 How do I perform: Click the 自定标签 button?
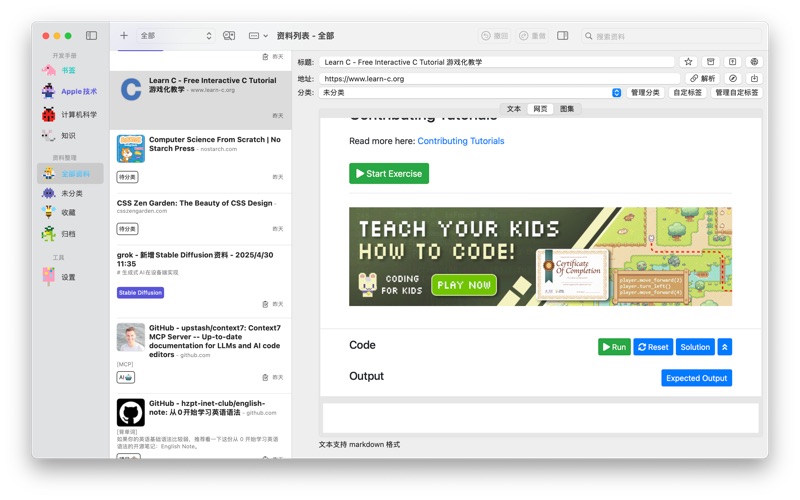click(x=687, y=92)
